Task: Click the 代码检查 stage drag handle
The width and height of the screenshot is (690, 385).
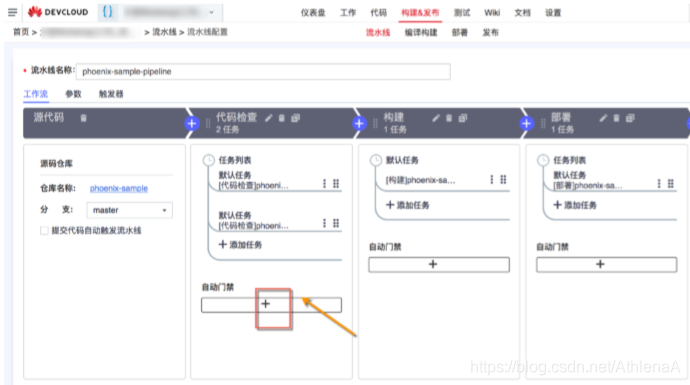Action: point(208,124)
